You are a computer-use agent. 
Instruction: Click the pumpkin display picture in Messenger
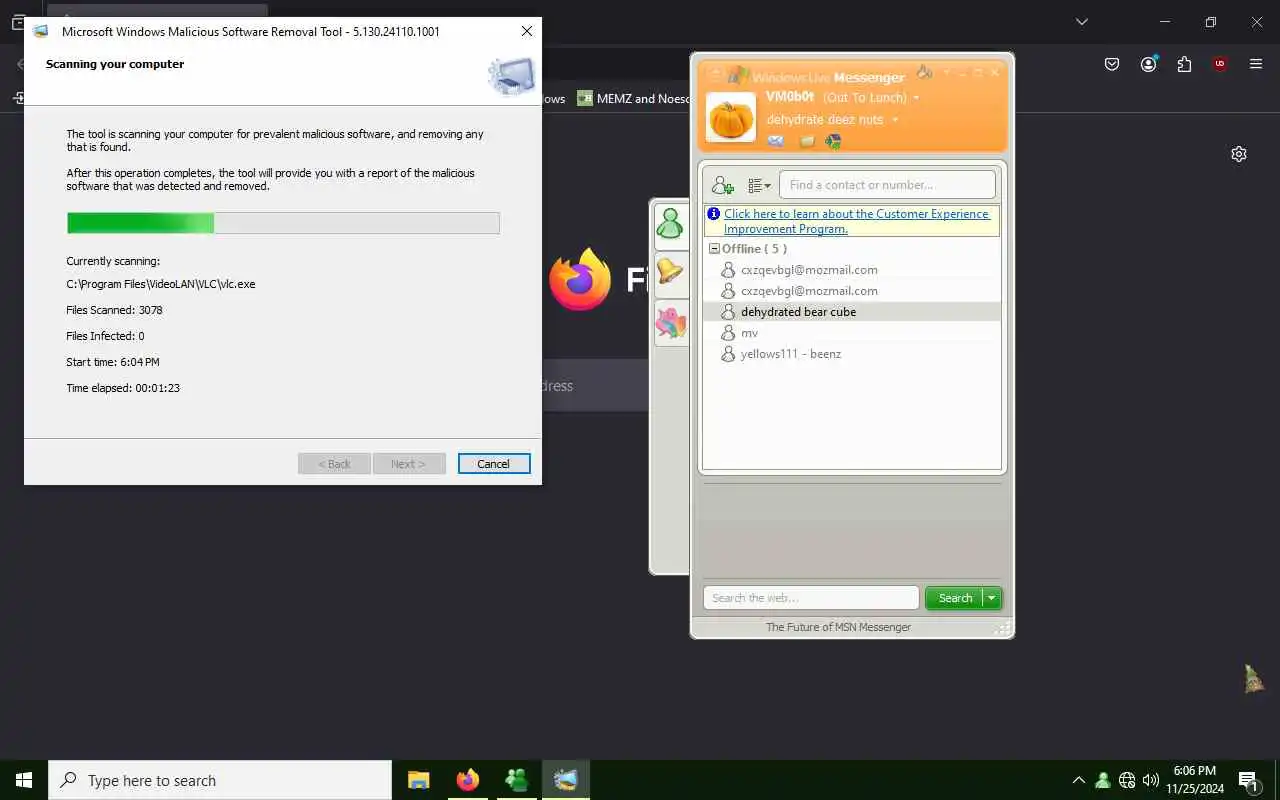tap(731, 117)
